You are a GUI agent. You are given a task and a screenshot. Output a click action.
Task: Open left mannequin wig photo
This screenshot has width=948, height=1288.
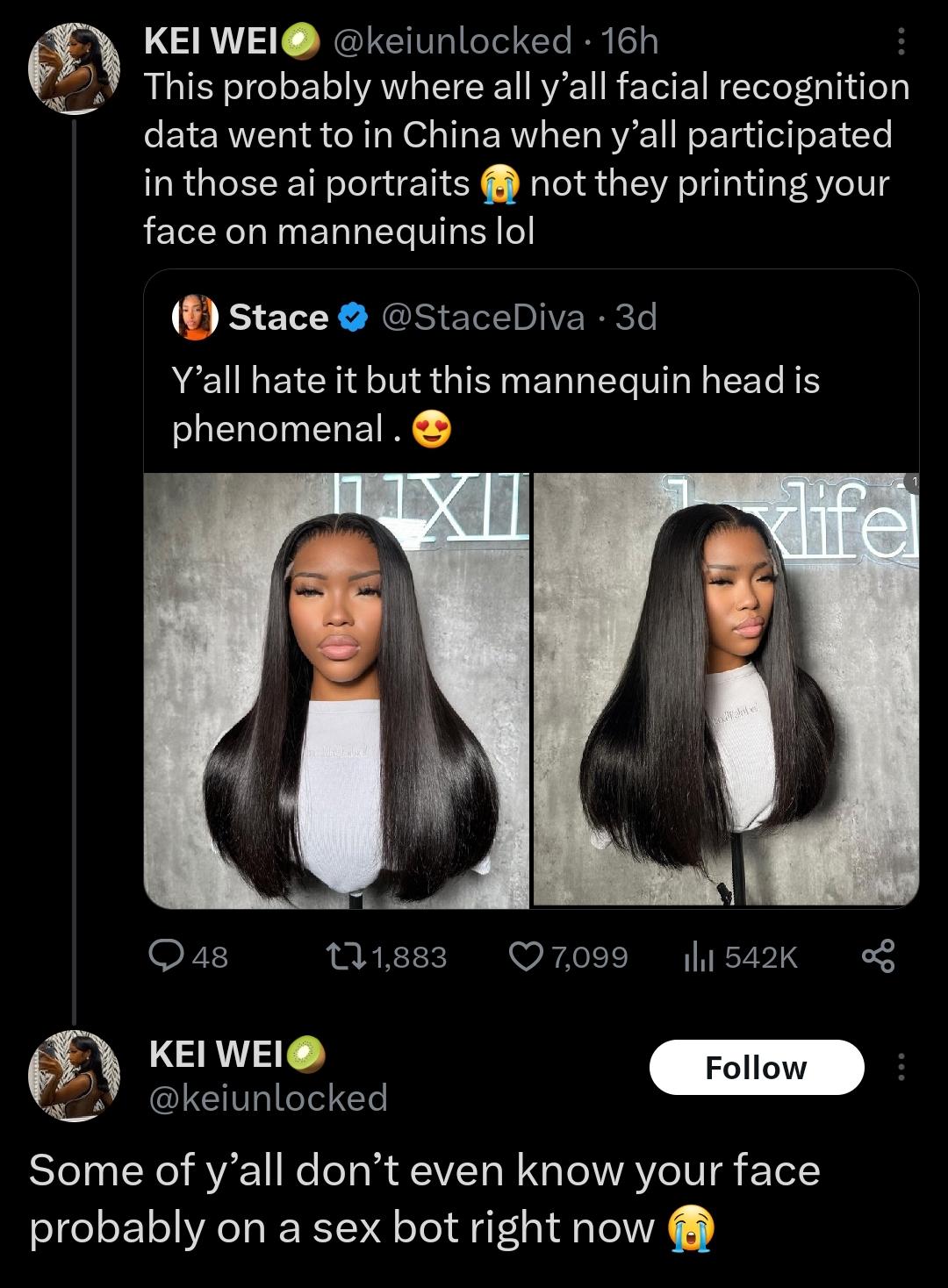click(336, 690)
